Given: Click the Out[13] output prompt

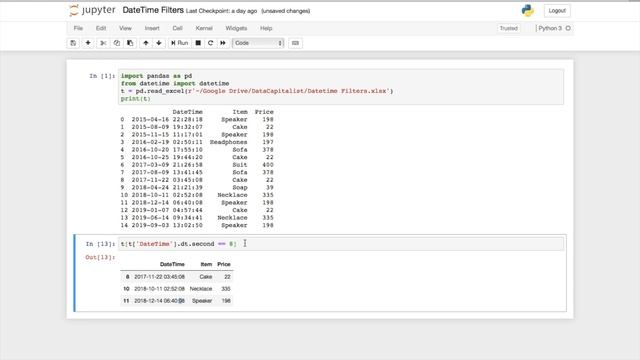Looking at the screenshot, I should click(x=100, y=257).
